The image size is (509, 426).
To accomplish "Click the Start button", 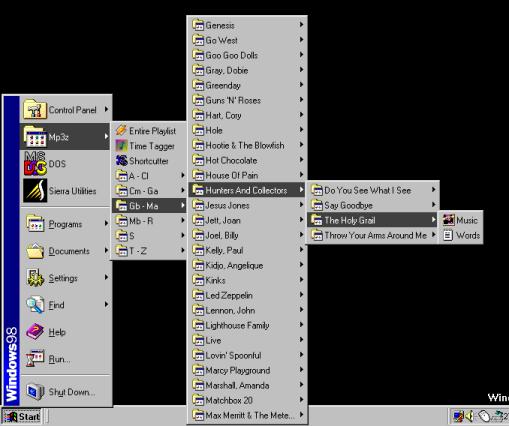I will (x=22, y=416).
